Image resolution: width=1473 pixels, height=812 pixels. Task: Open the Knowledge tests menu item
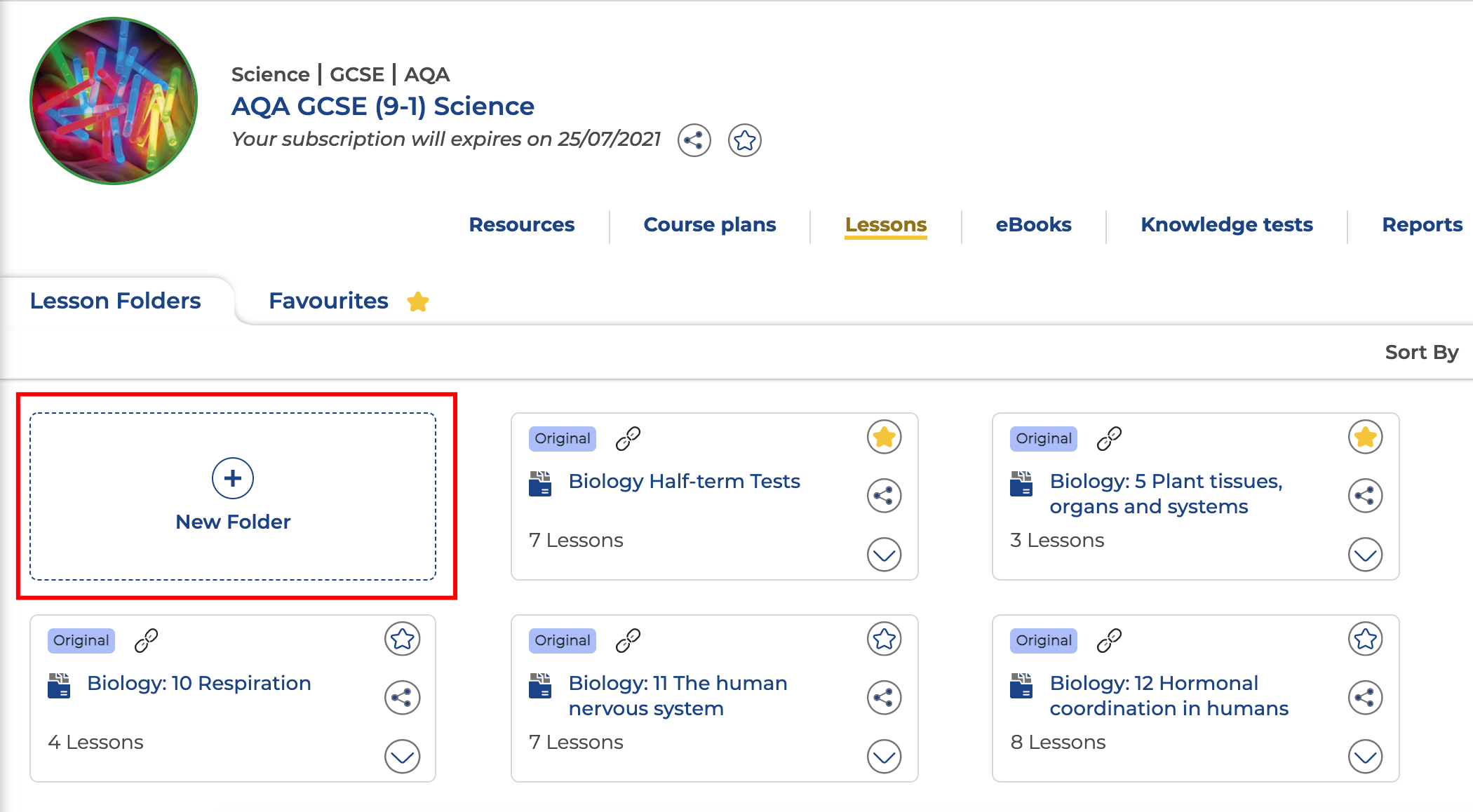click(1226, 224)
